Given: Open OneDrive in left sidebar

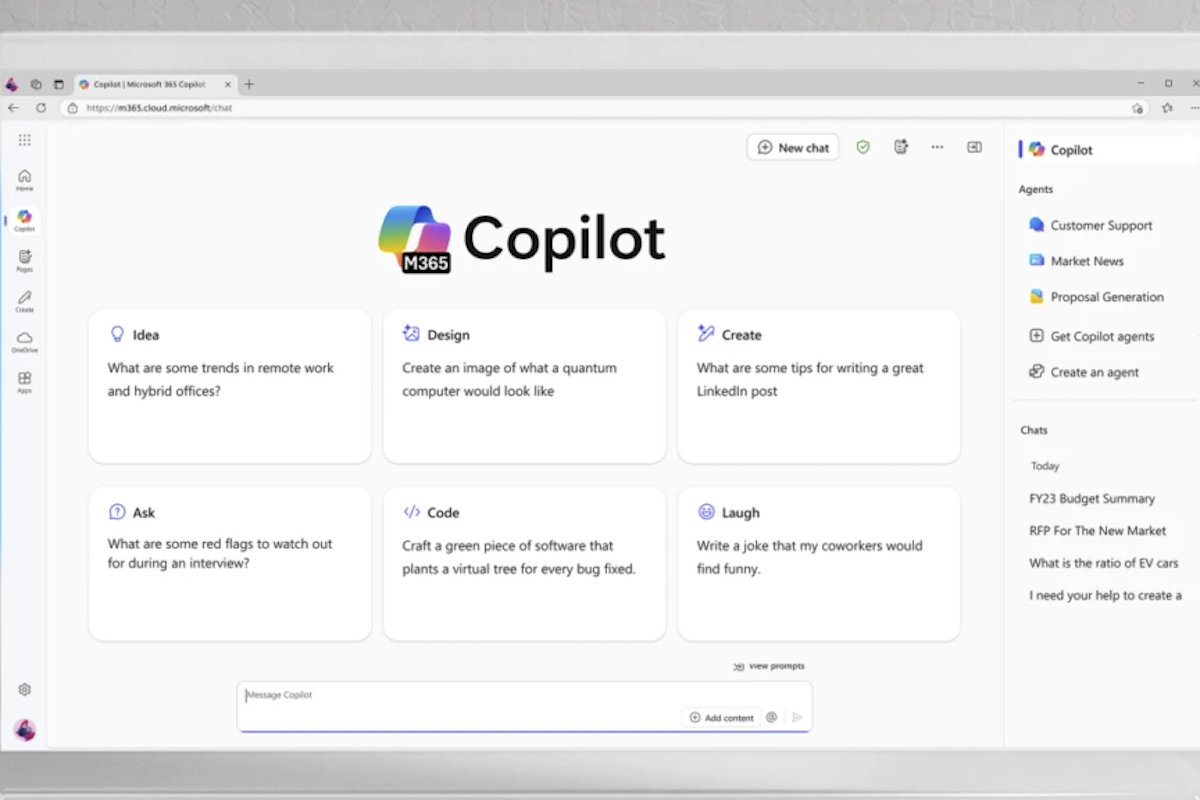Looking at the screenshot, I should pos(25,342).
